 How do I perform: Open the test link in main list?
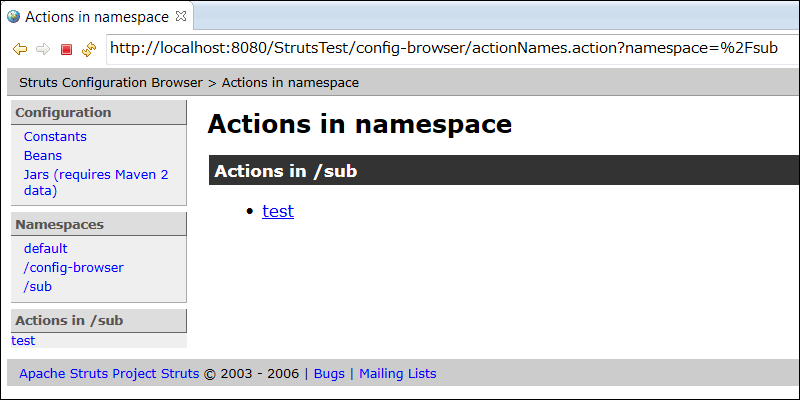pyautogui.click(x=278, y=211)
